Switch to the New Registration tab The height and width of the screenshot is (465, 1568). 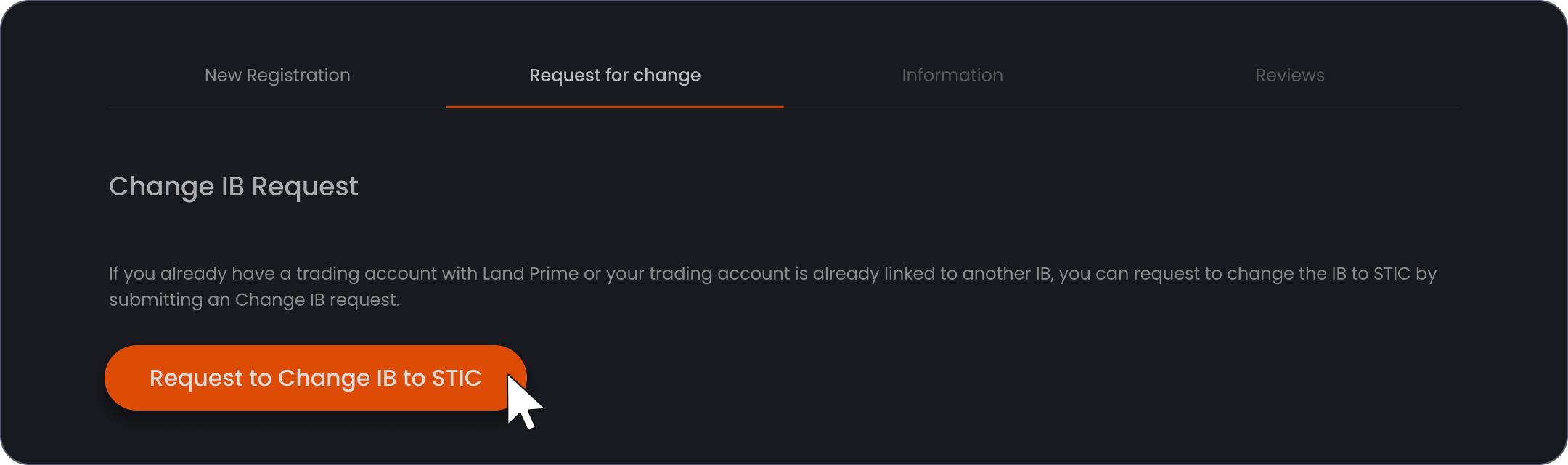(x=277, y=76)
